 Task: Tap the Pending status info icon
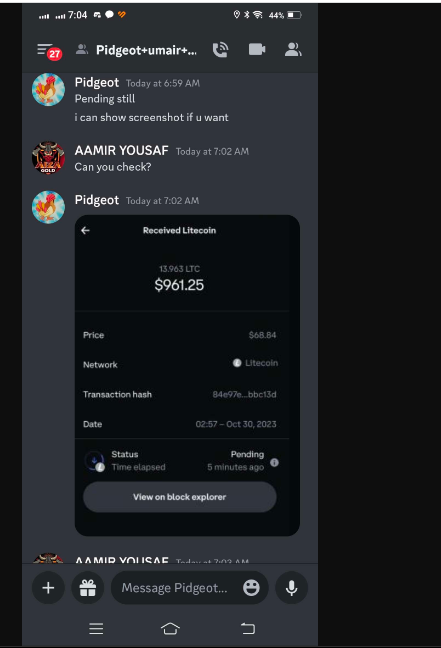[274, 462]
